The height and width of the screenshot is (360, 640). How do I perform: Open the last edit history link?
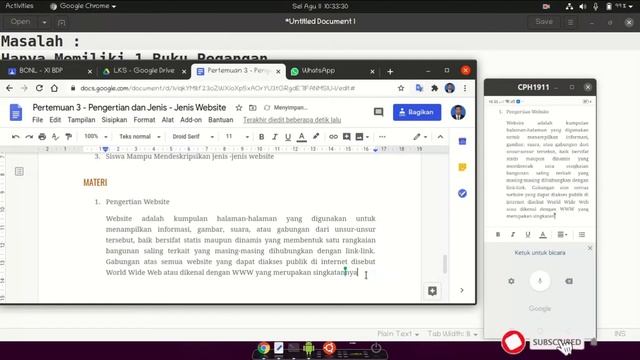click(x=292, y=120)
